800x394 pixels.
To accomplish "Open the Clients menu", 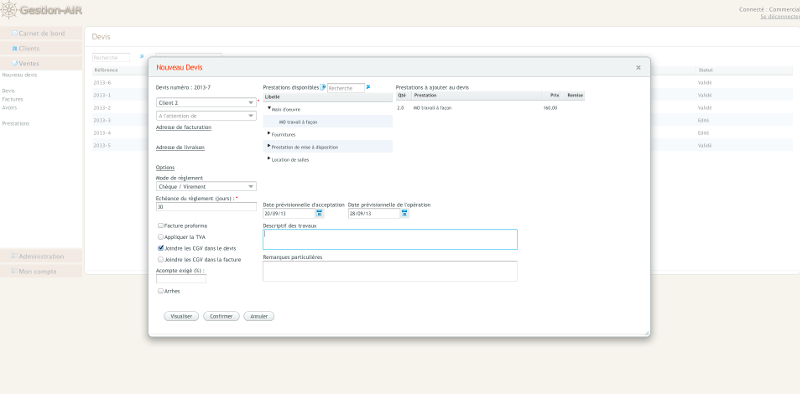I will click(41, 48).
